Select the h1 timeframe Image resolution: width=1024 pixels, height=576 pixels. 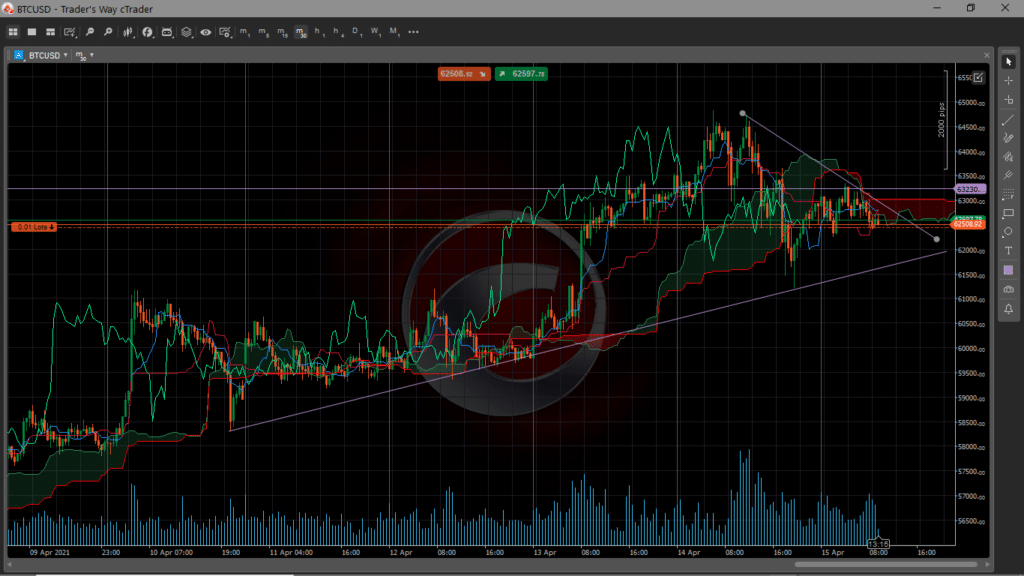pyautogui.click(x=319, y=32)
